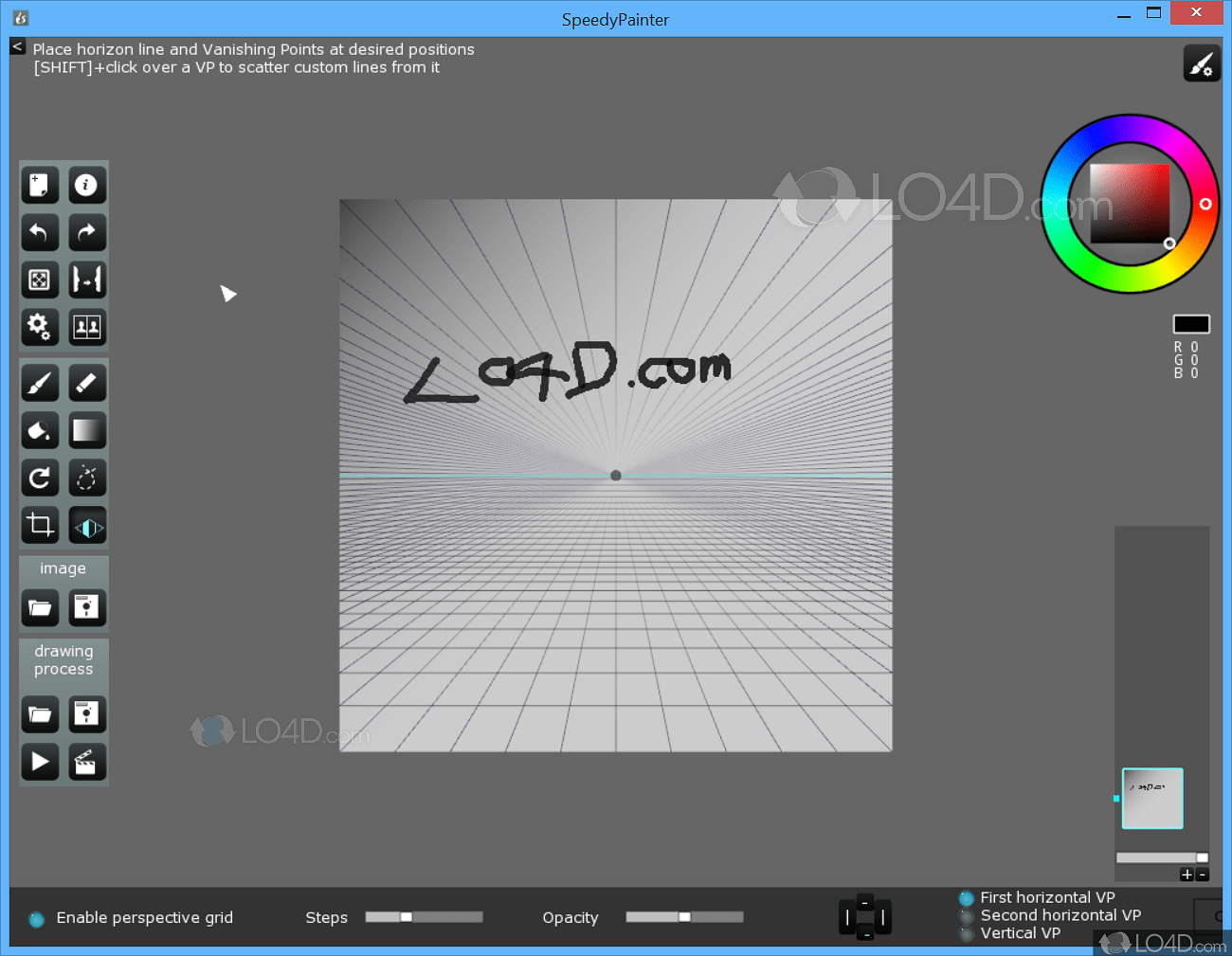1232x956 pixels.
Task: Toggle Enable perspective grid
Action: point(36,918)
